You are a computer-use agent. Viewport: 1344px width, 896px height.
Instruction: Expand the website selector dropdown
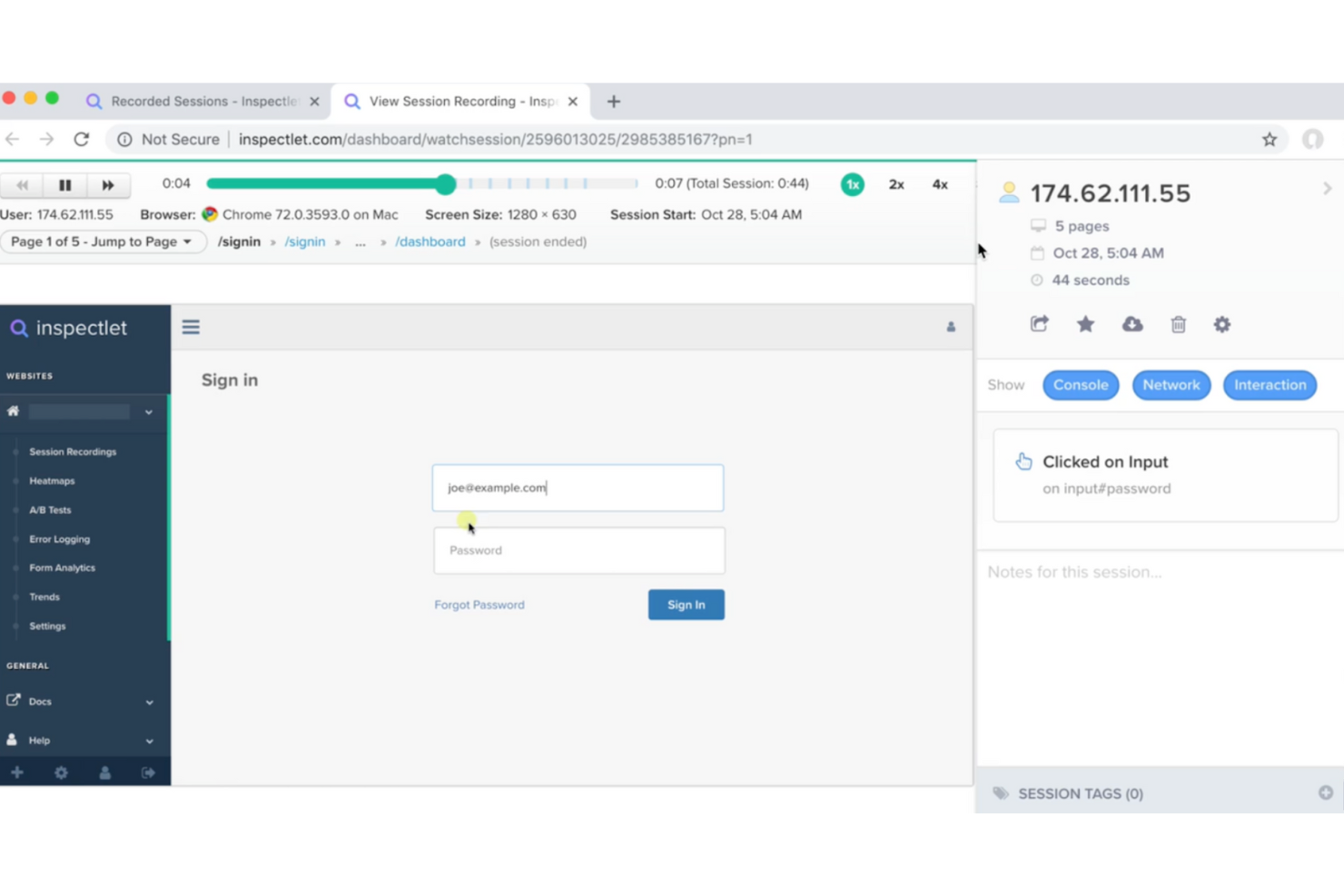coord(149,412)
